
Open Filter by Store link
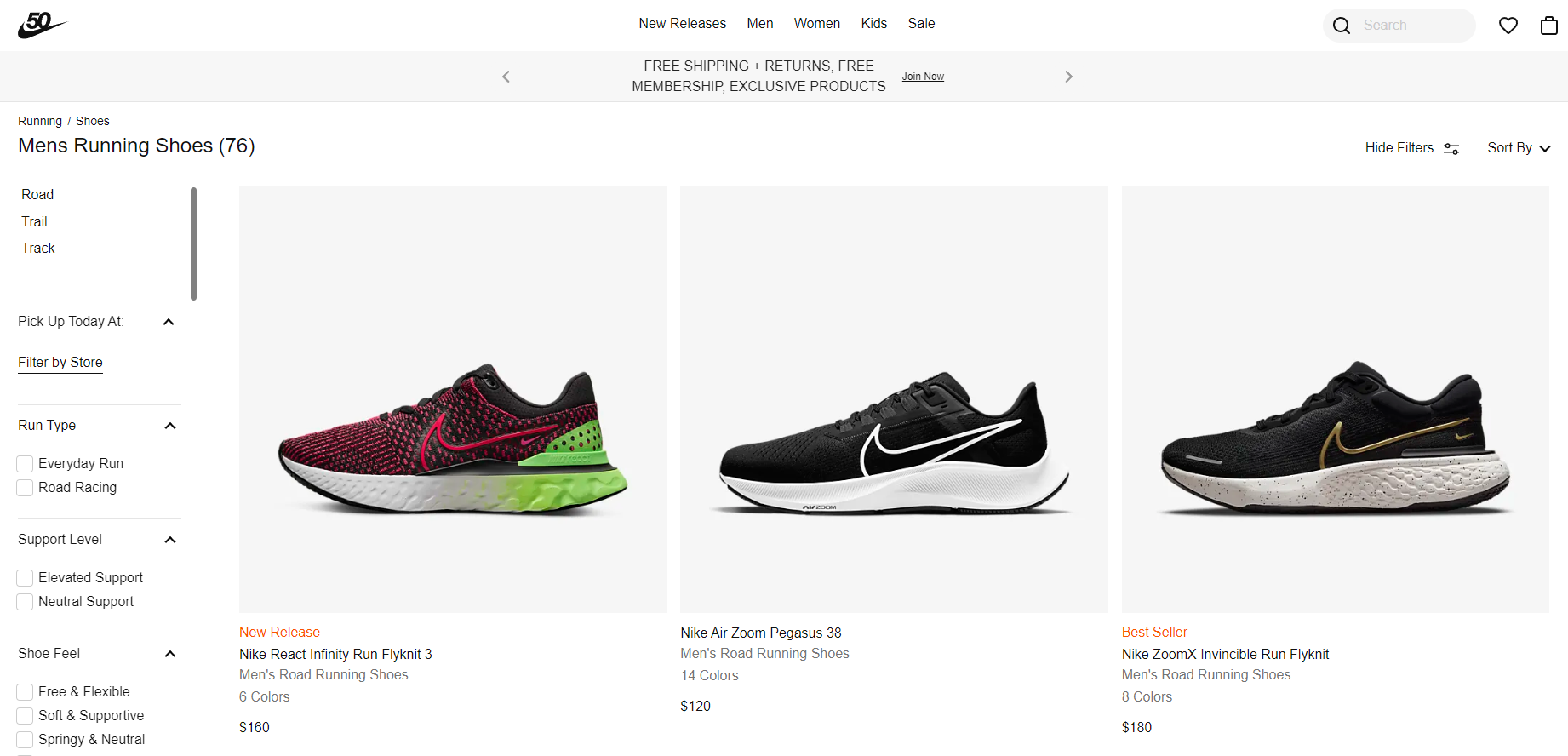point(60,363)
